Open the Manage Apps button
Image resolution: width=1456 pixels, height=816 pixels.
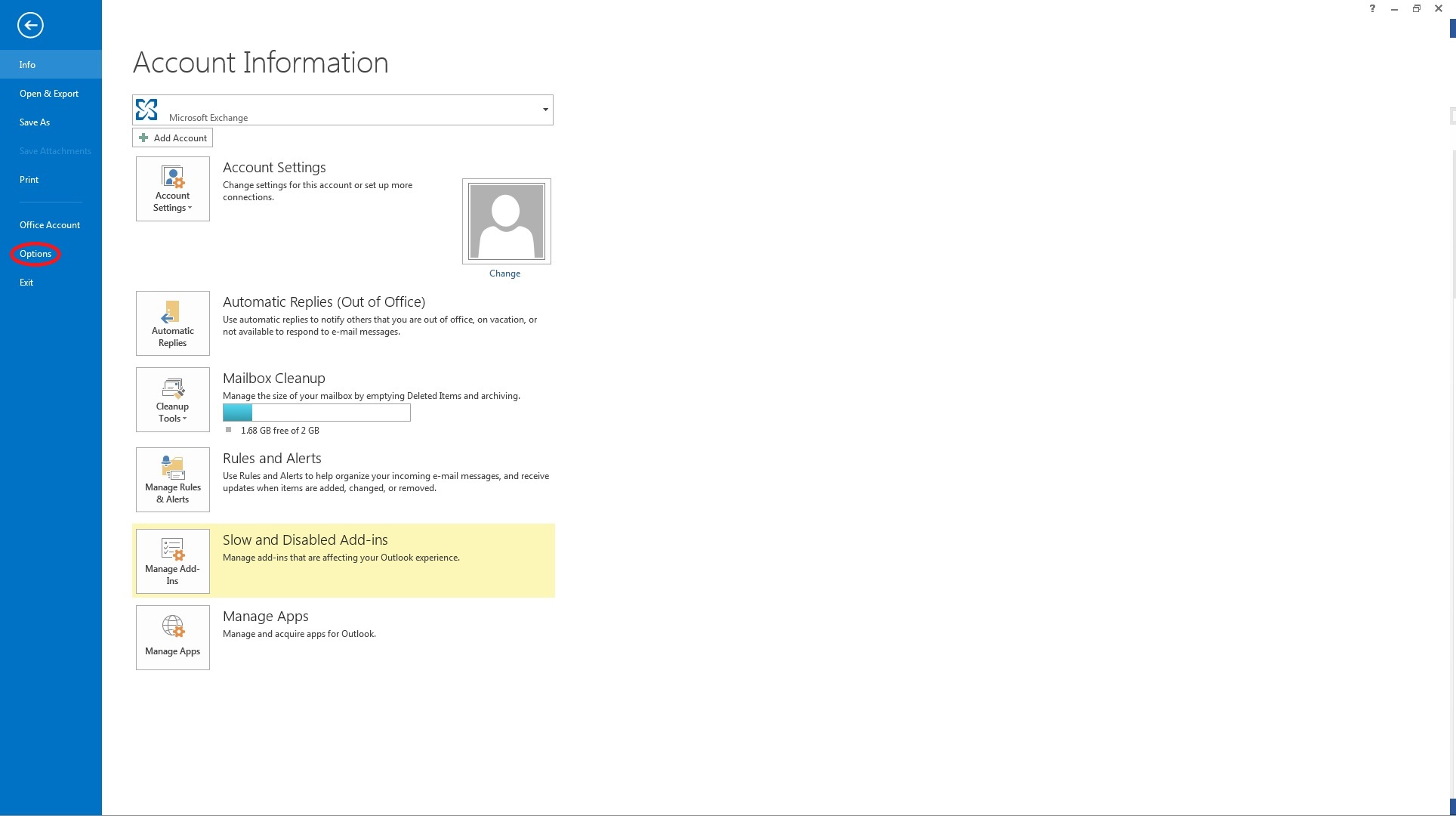coord(173,638)
